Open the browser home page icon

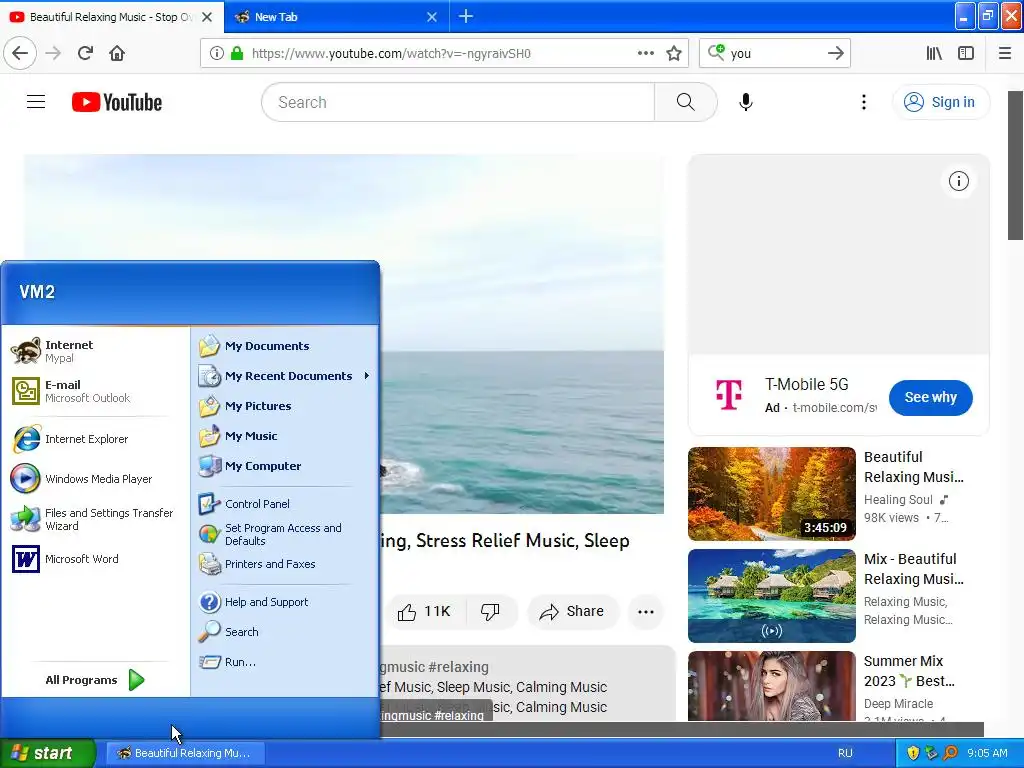[x=117, y=53]
